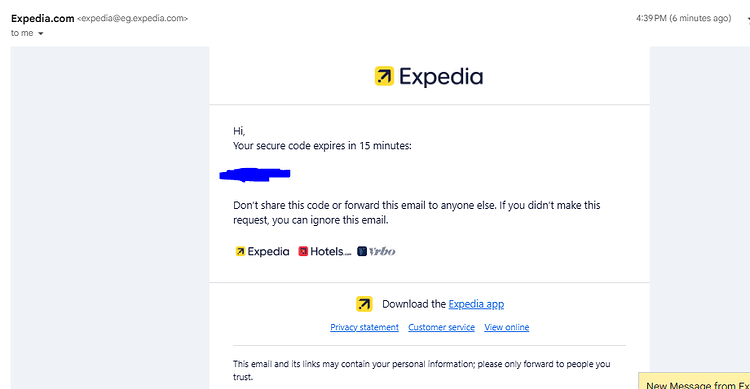Viewport: 750px width, 389px height.
Task: Open the Expedia app download link
Action: coord(476,304)
